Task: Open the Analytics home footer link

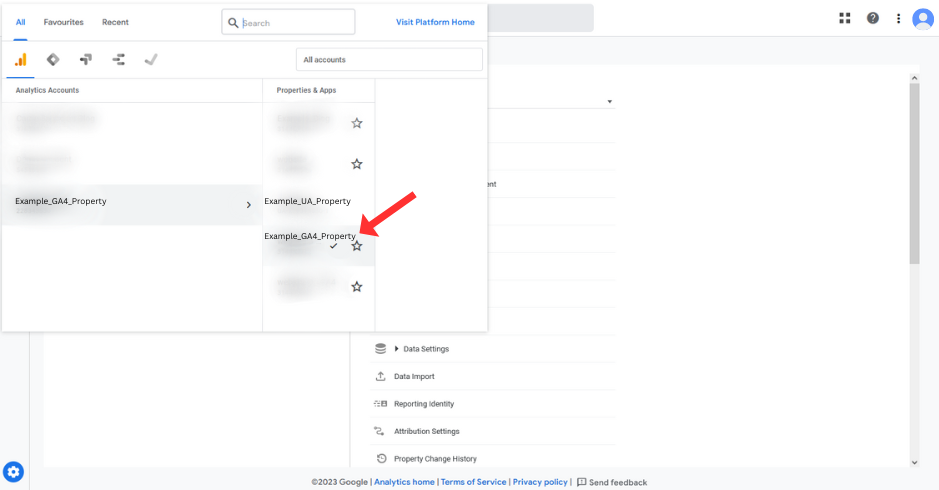Action: click(x=404, y=482)
